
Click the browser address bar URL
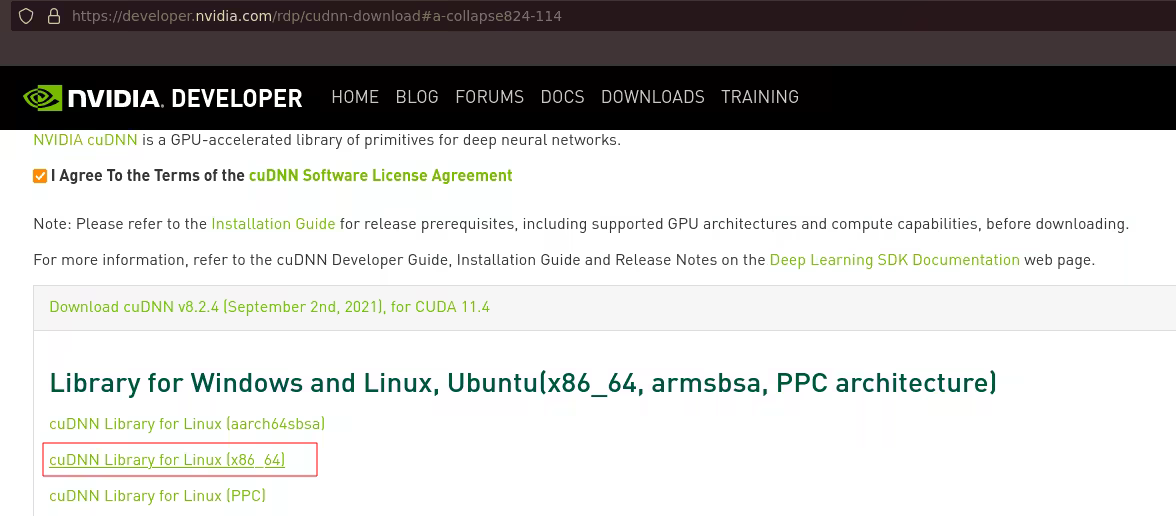tap(316, 16)
